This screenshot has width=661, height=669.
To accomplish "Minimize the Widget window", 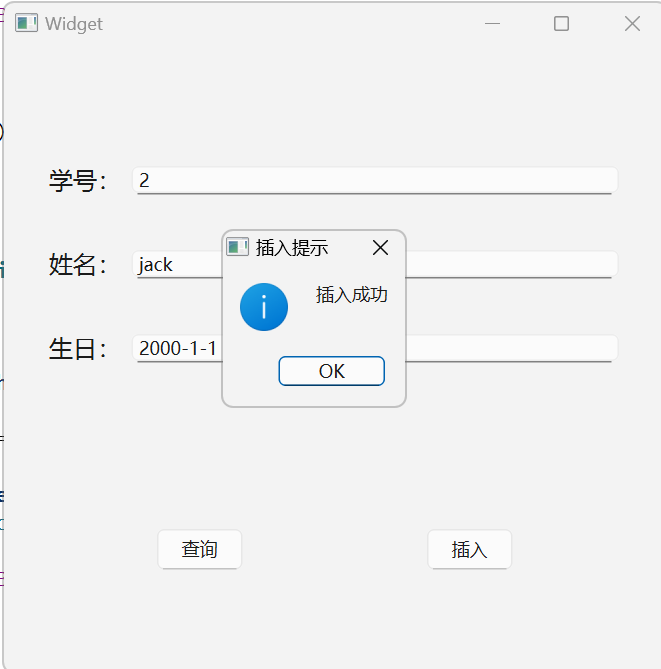I will point(492,23).
